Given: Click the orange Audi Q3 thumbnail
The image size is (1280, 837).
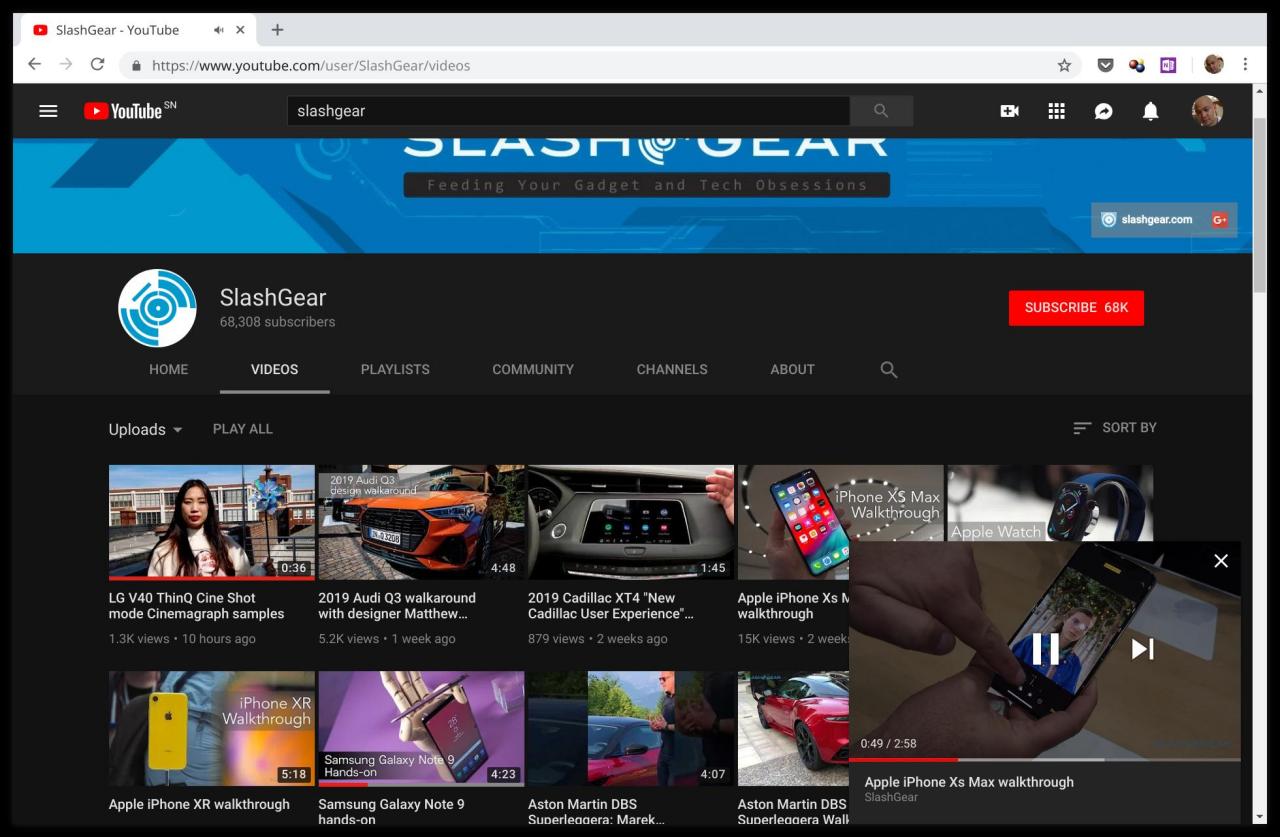Looking at the screenshot, I should [x=421, y=522].
